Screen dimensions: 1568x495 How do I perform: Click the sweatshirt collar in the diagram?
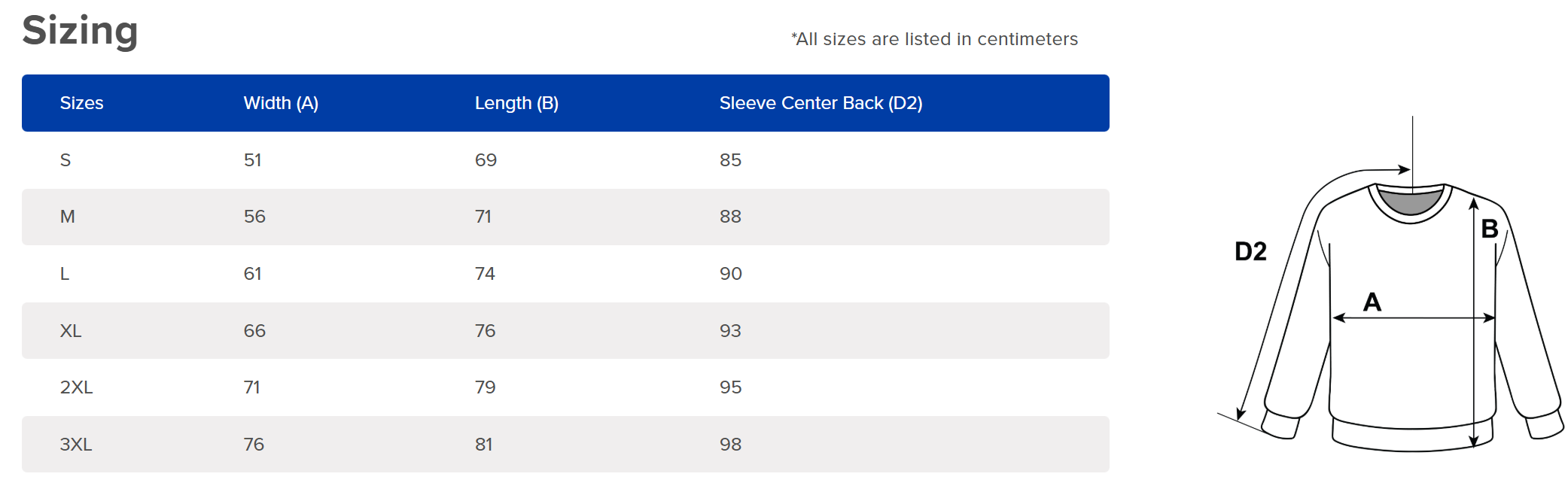[x=1410, y=203]
